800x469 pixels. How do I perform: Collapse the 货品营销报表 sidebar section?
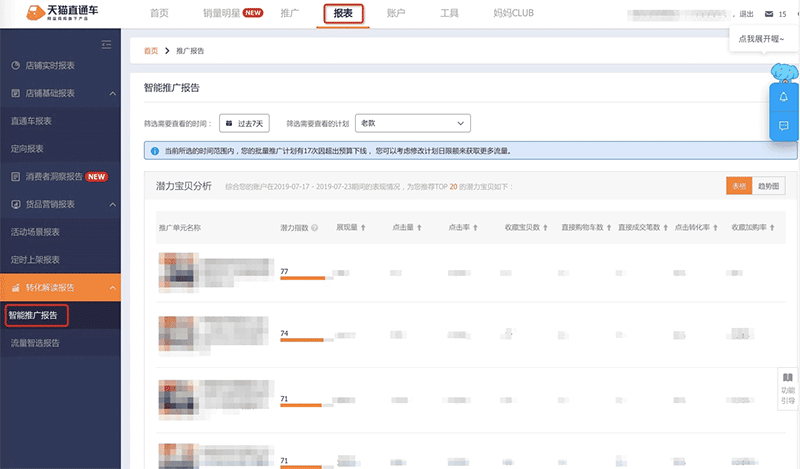click(113, 204)
